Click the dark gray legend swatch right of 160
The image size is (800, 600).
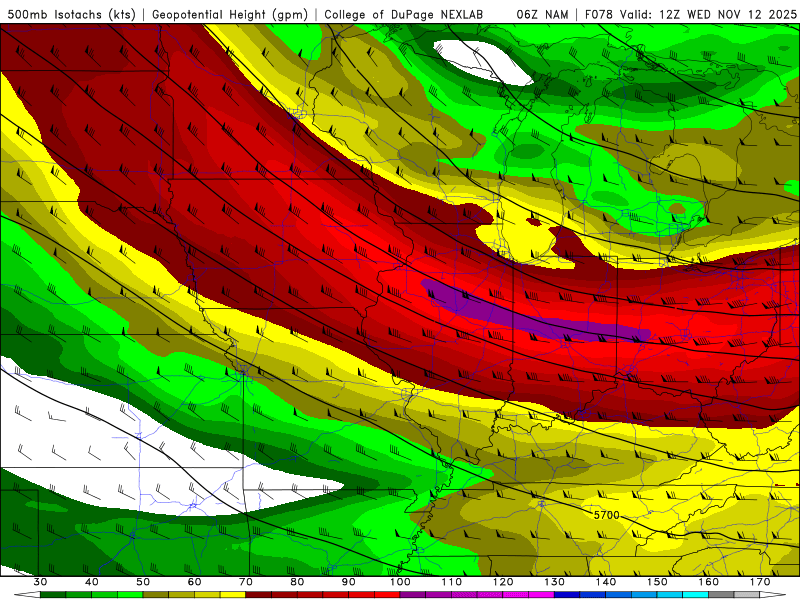pyautogui.click(x=721, y=595)
